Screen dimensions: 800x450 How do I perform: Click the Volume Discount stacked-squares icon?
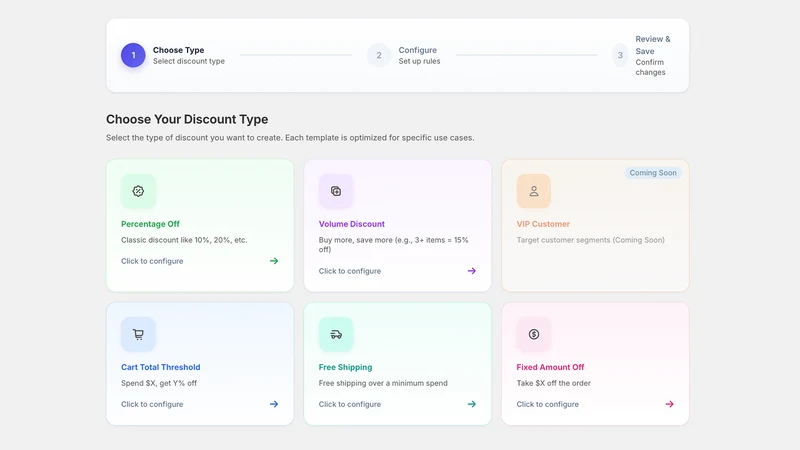pos(336,191)
